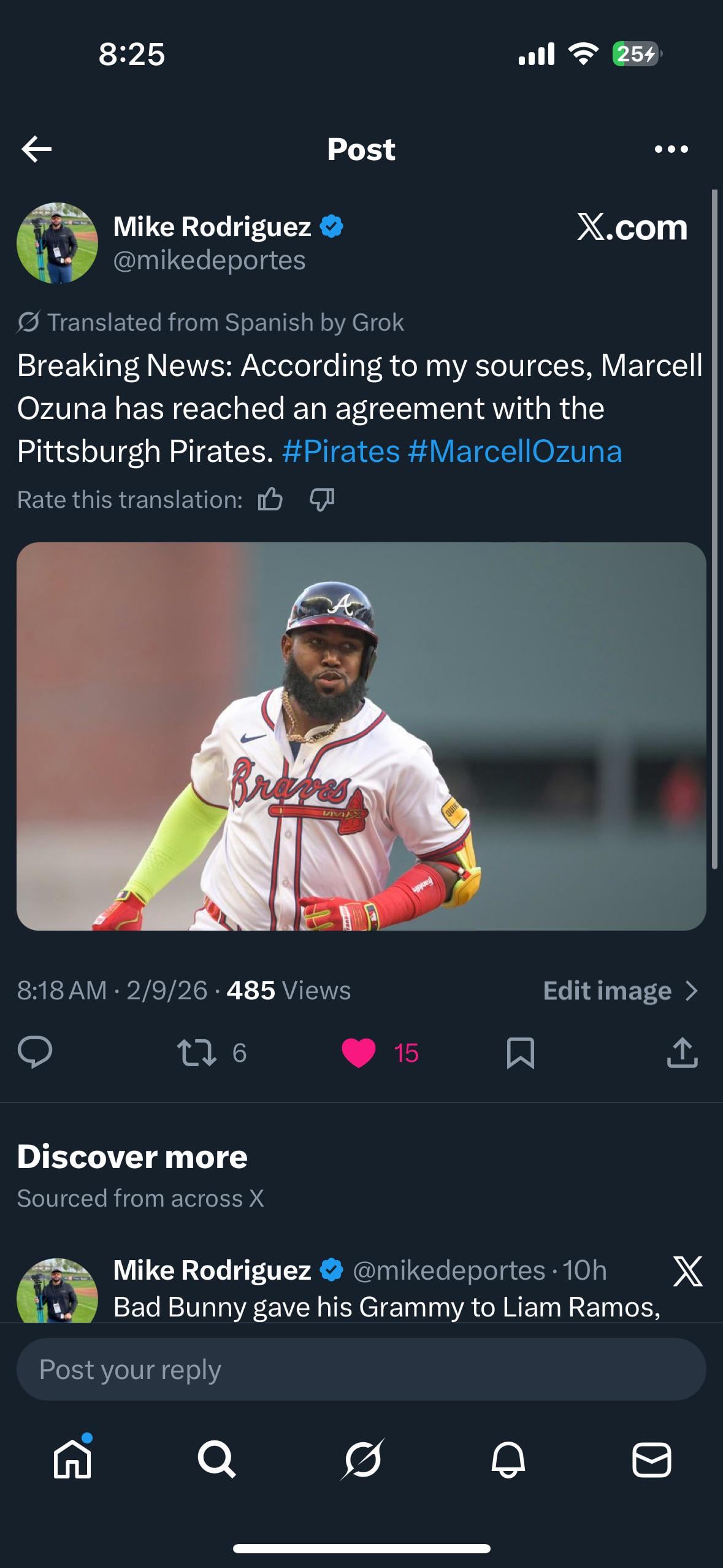Open Notifications bell tab

click(508, 1459)
